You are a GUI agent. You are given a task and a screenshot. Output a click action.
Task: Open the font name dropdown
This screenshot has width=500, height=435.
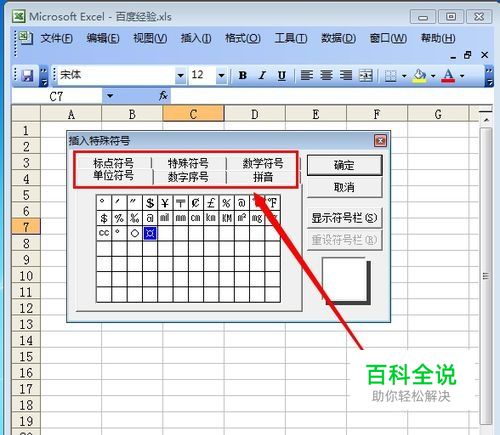180,75
